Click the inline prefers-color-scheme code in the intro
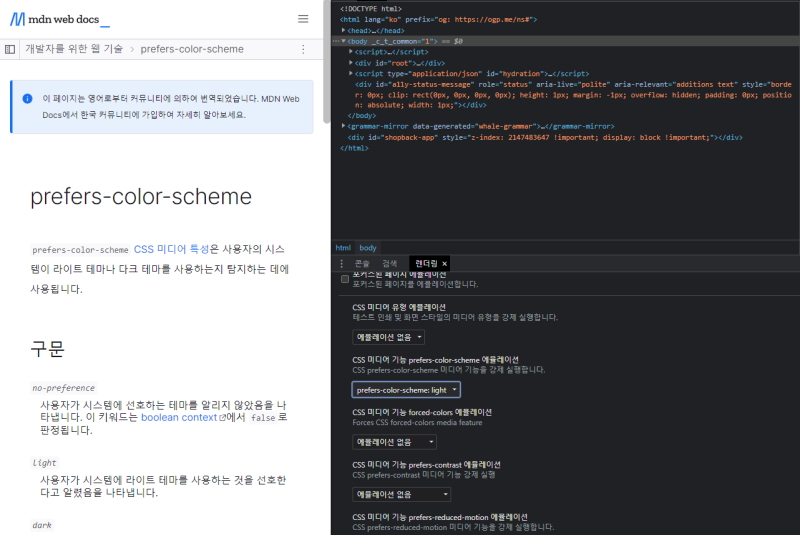The width and height of the screenshot is (800, 535). coord(80,250)
